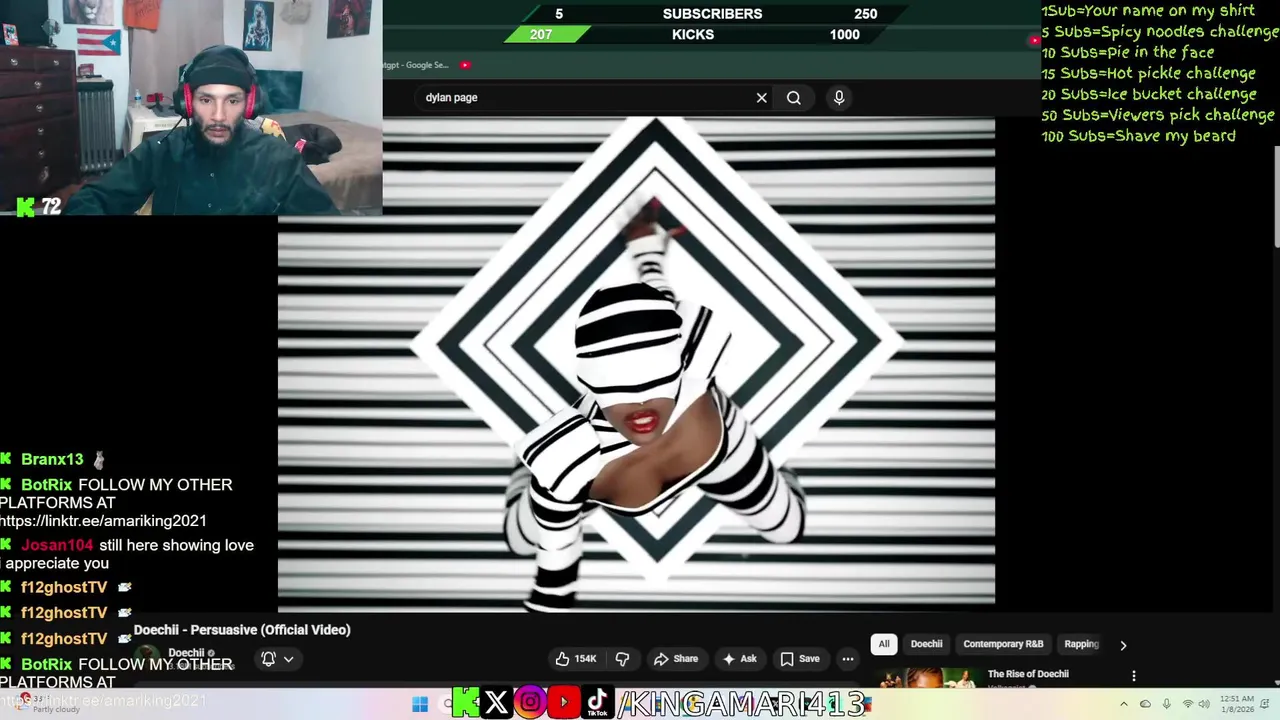Open the Wi-Fi network tray icon

(1188, 704)
